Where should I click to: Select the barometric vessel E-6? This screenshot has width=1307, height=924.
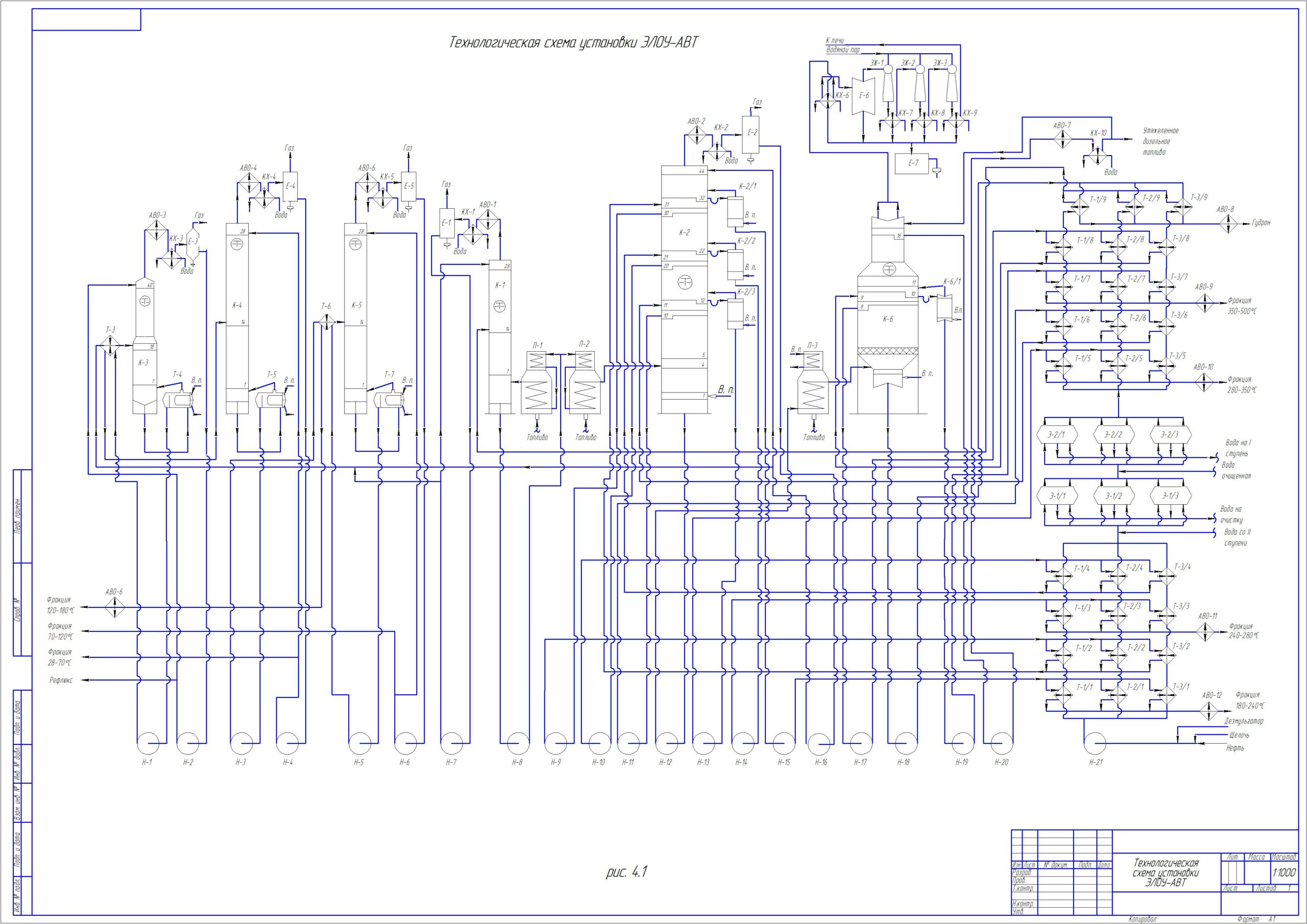coord(863,95)
